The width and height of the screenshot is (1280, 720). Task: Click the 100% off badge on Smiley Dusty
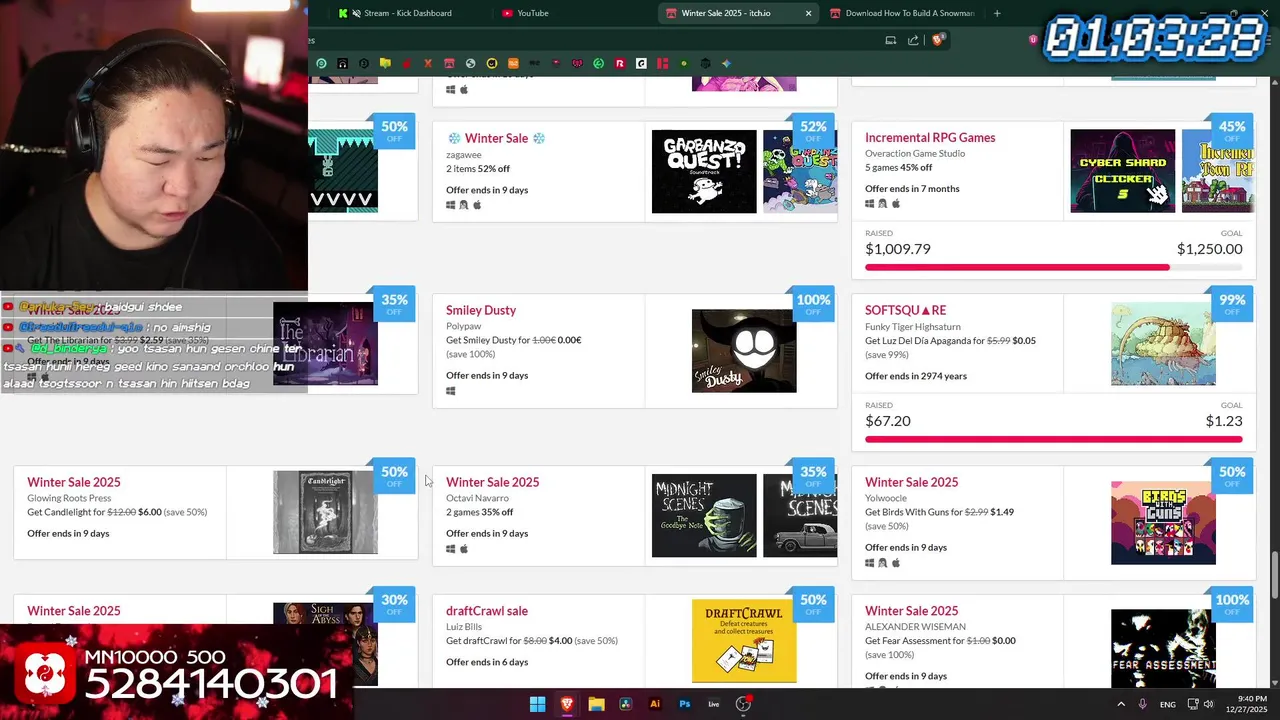pos(814,304)
